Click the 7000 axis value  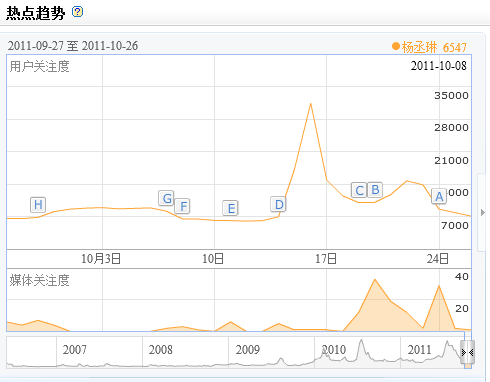pos(455,226)
